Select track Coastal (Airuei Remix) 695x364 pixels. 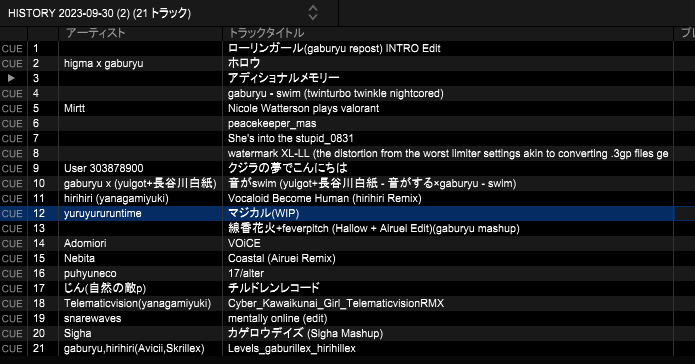[x=281, y=258]
